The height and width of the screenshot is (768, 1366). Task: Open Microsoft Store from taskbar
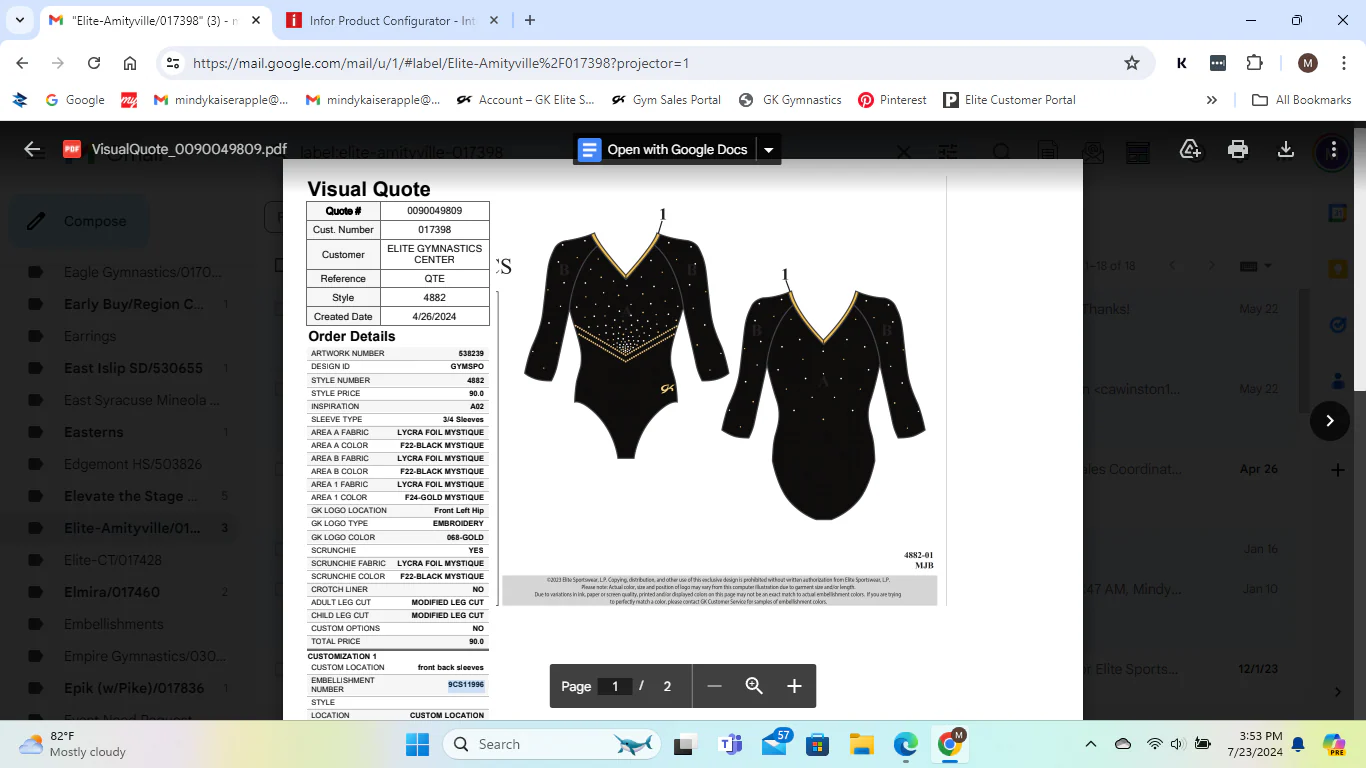click(817, 744)
